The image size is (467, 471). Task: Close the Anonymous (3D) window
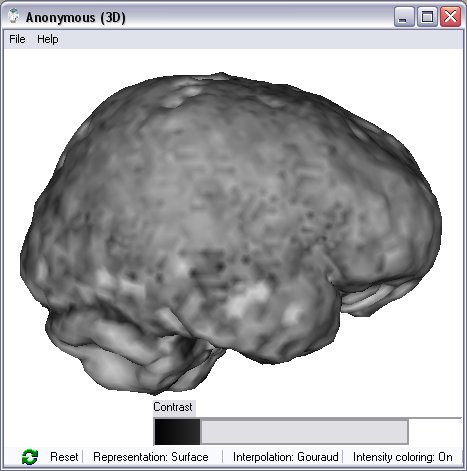coord(450,17)
